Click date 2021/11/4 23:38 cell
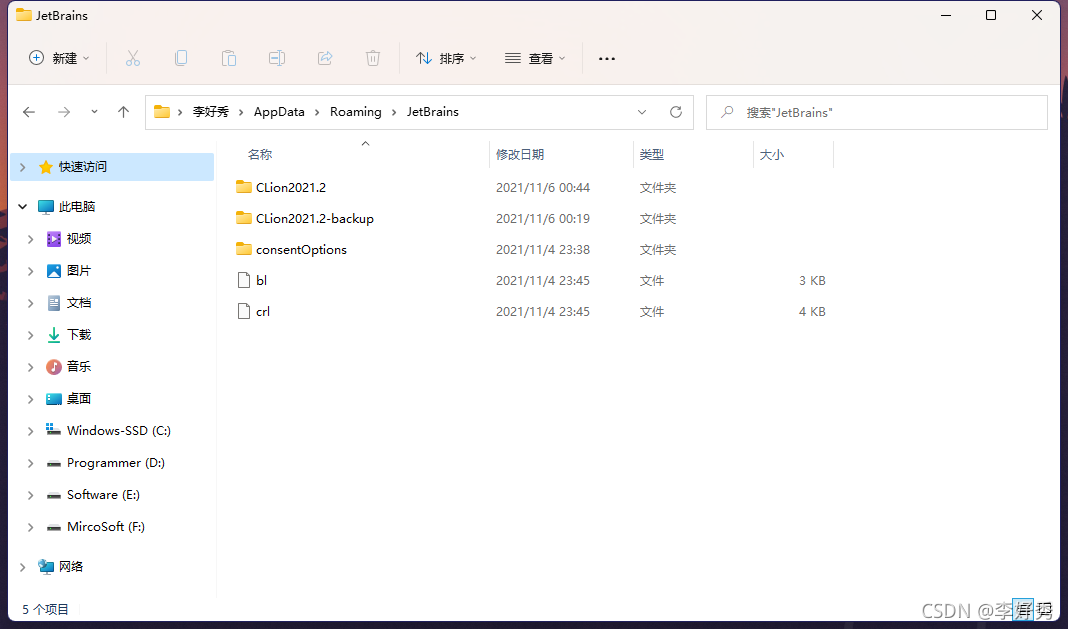The width and height of the screenshot is (1068, 629). click(x=543, y=249)
